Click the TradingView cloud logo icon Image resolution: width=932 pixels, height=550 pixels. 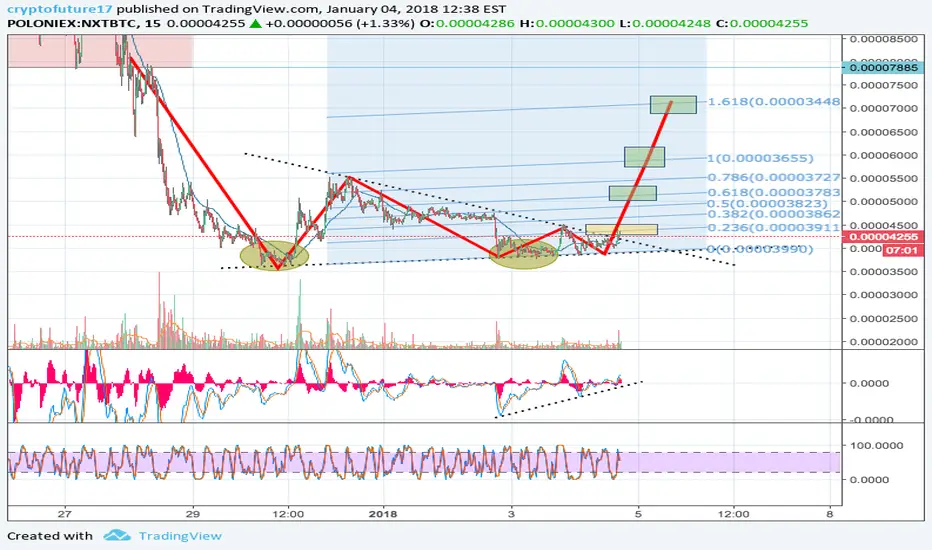116,536
